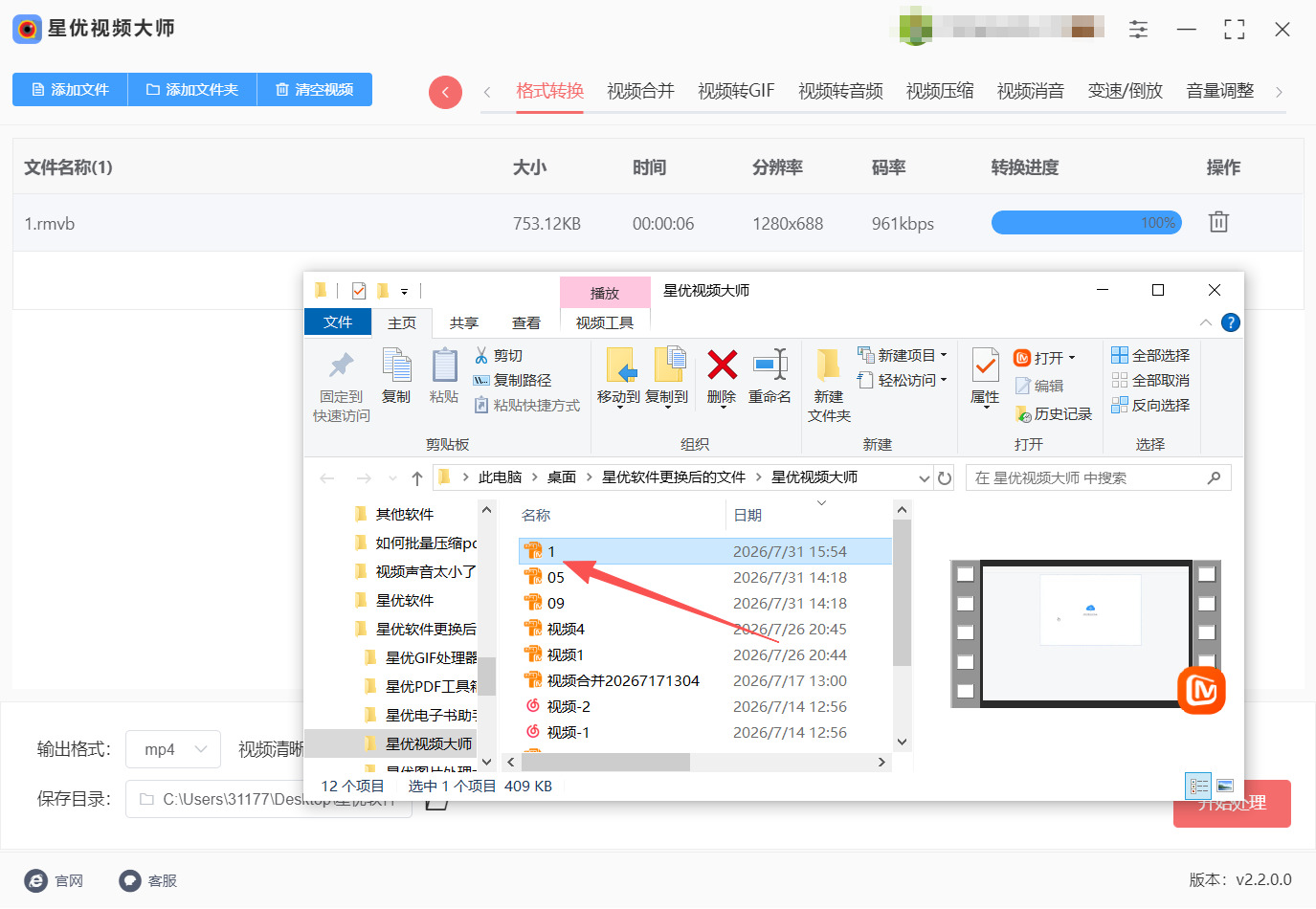
Task: Open the Explorer 文件 menu tab
Action: (x=338, y=322)
